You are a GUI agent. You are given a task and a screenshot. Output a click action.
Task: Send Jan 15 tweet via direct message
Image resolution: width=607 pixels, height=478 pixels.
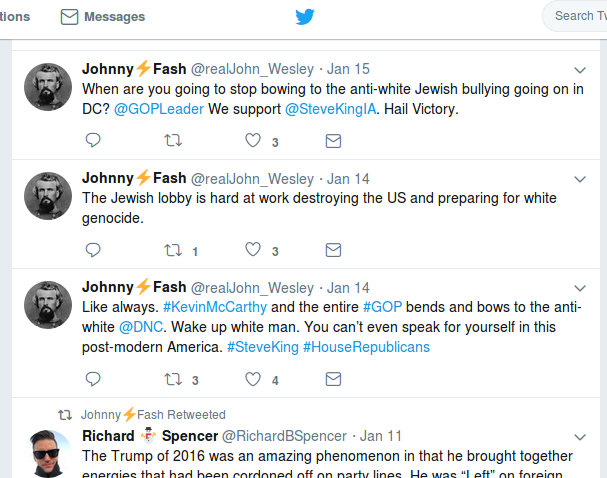click(x=333, y=141)
